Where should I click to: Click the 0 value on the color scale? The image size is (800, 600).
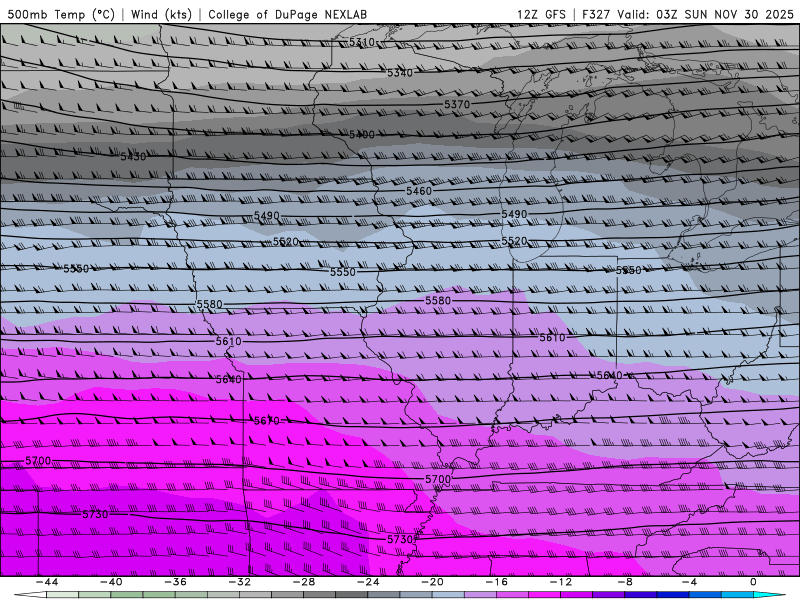tap(753, 582)
